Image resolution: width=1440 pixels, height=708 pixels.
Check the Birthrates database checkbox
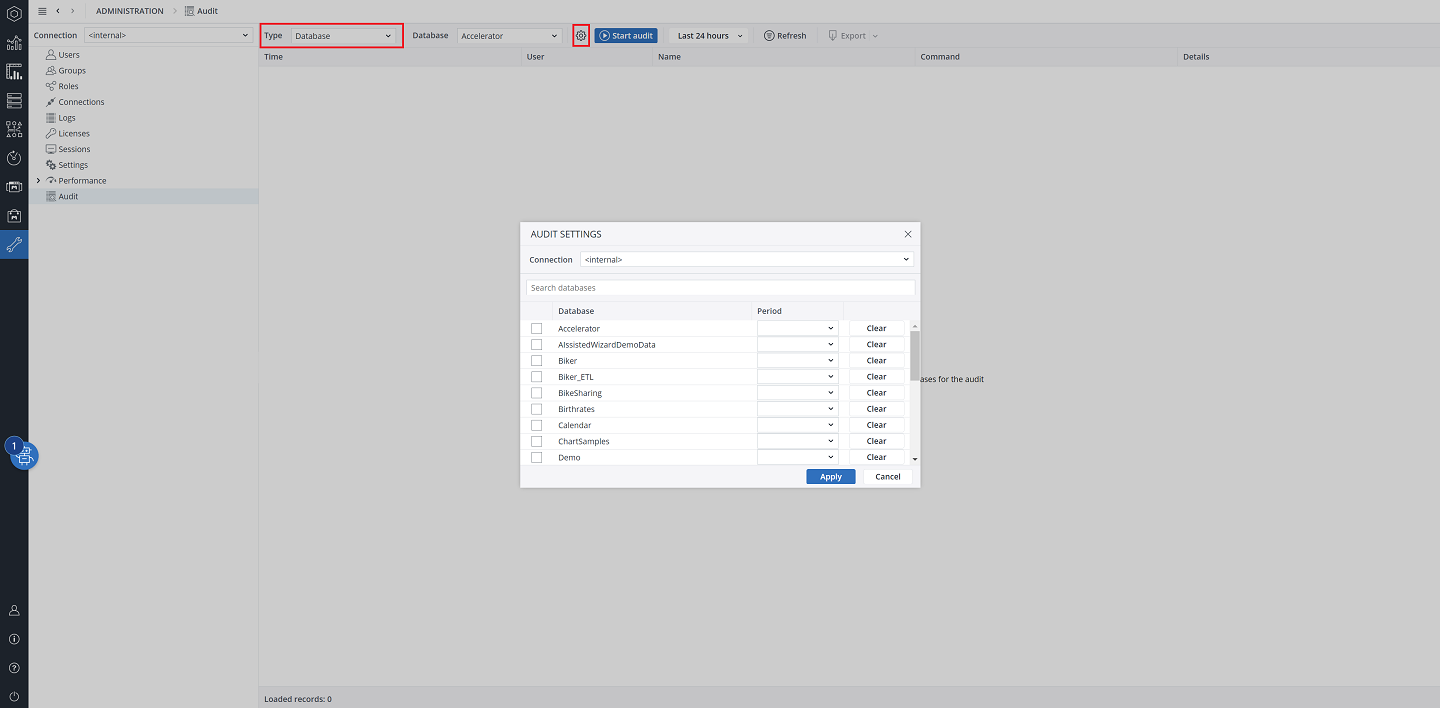(537, 409)
